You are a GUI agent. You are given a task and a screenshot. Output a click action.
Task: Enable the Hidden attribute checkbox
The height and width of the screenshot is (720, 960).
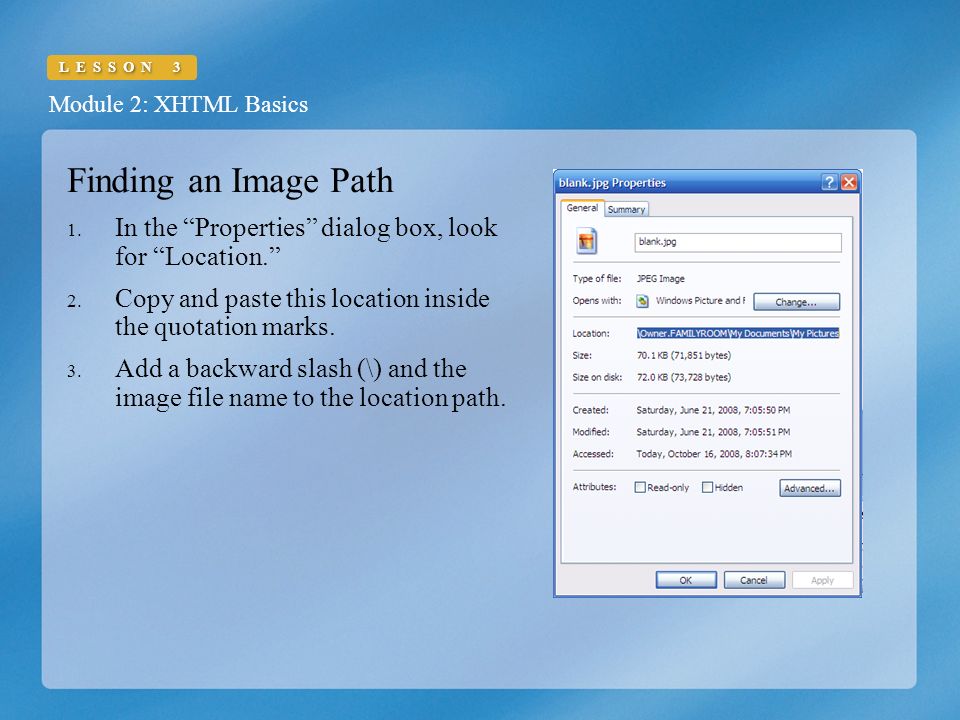[707, 487]
